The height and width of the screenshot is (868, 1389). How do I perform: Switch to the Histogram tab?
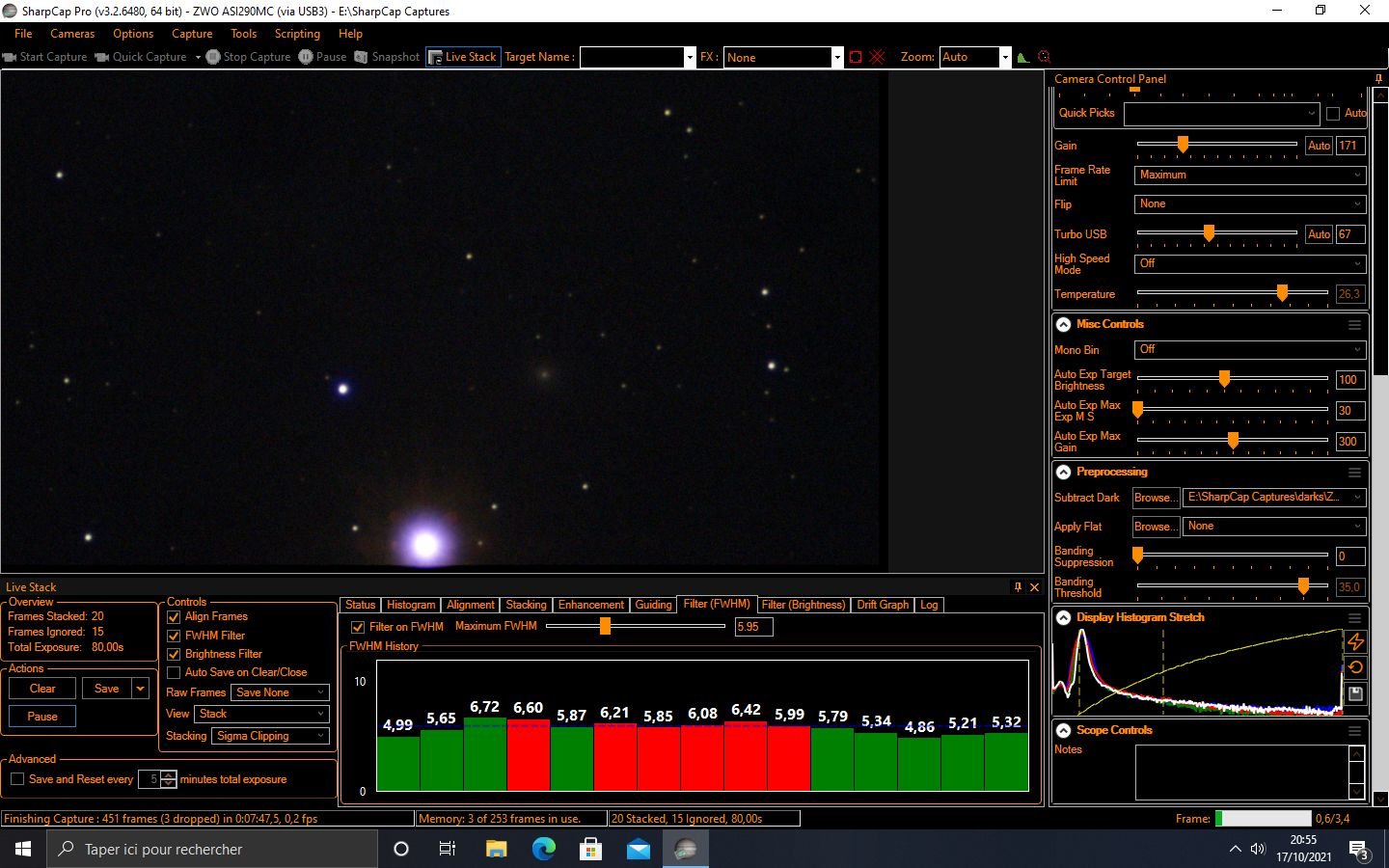click(411, 605)
